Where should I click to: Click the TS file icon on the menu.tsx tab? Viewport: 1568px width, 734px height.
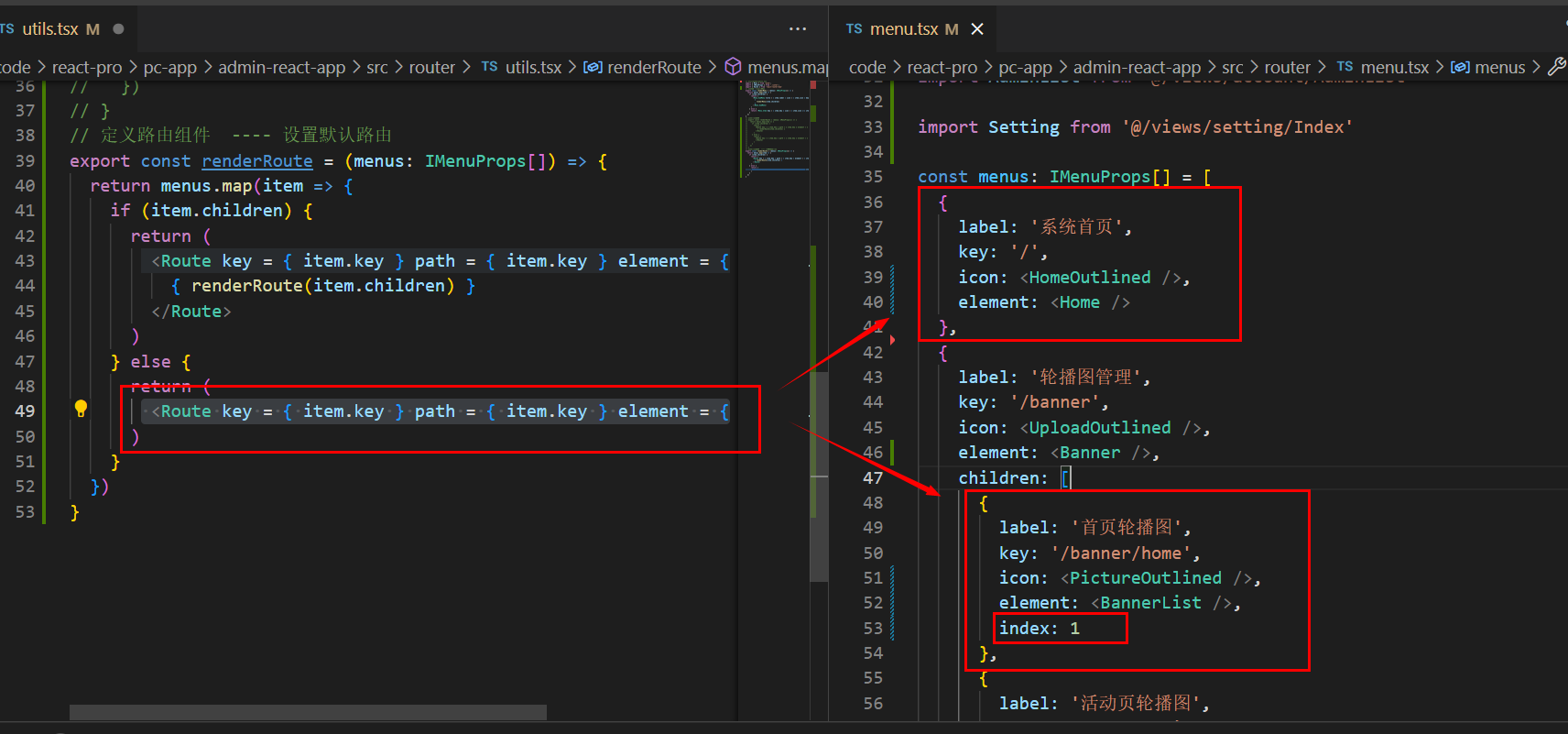854,29
